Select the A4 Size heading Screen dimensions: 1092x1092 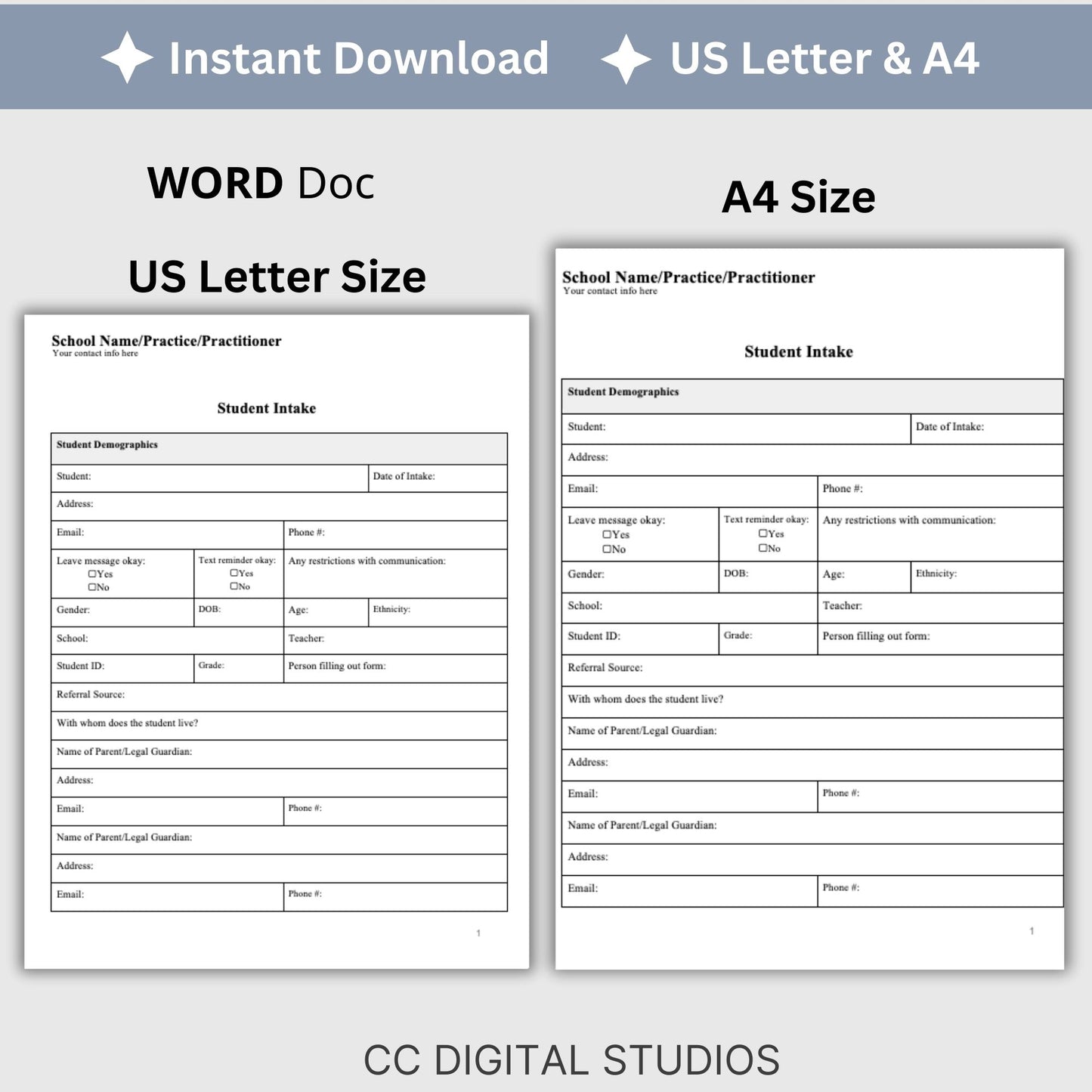[799, 197]
